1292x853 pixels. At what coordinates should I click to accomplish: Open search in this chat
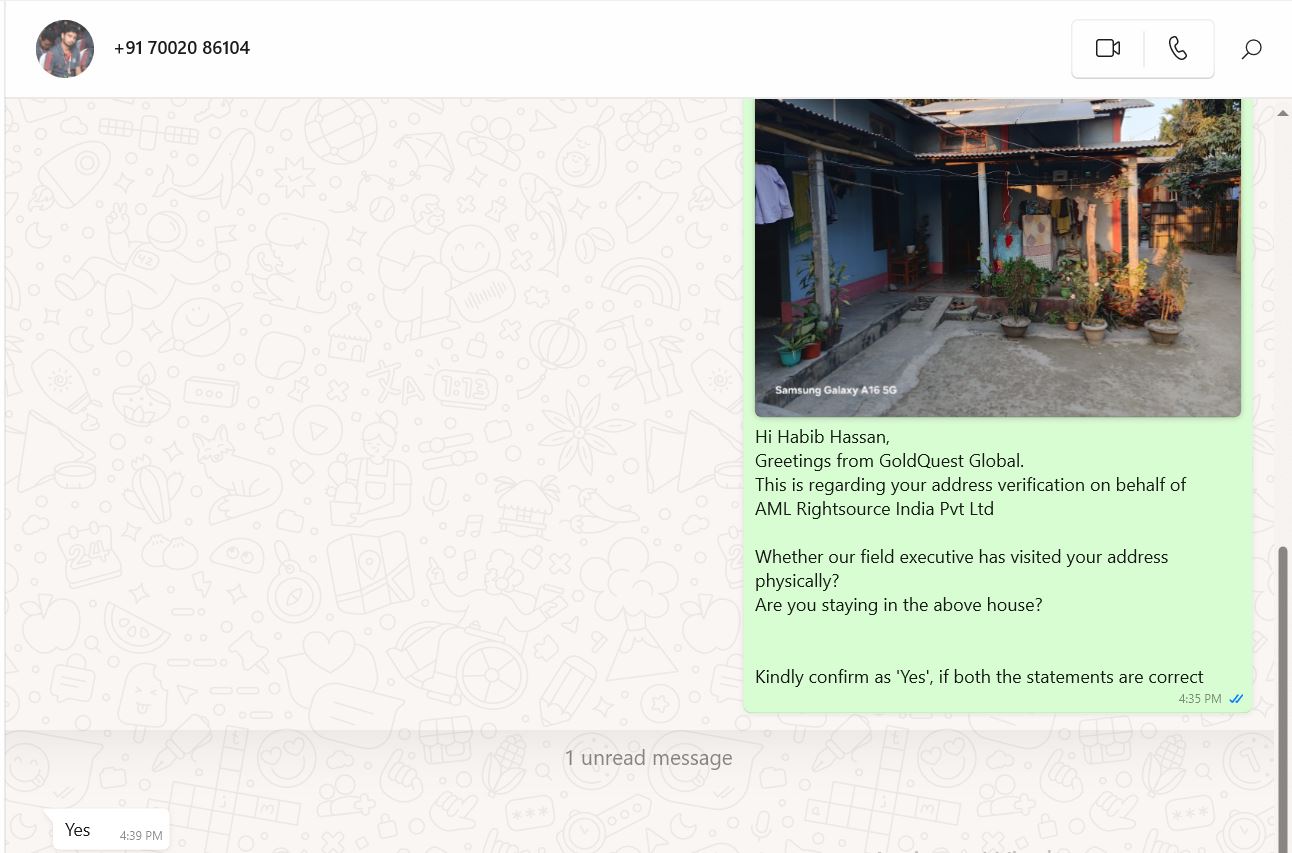[x=1251, y=48]
